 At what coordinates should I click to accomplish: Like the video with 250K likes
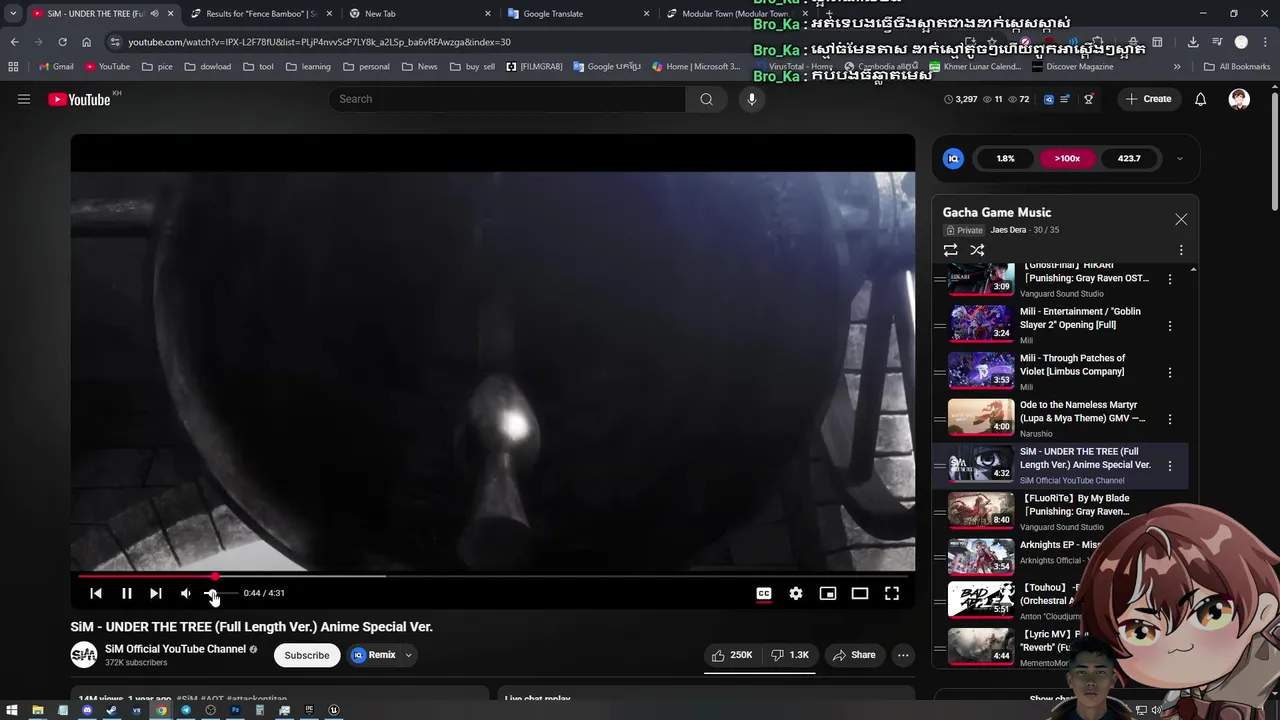(x=731, y=655)
